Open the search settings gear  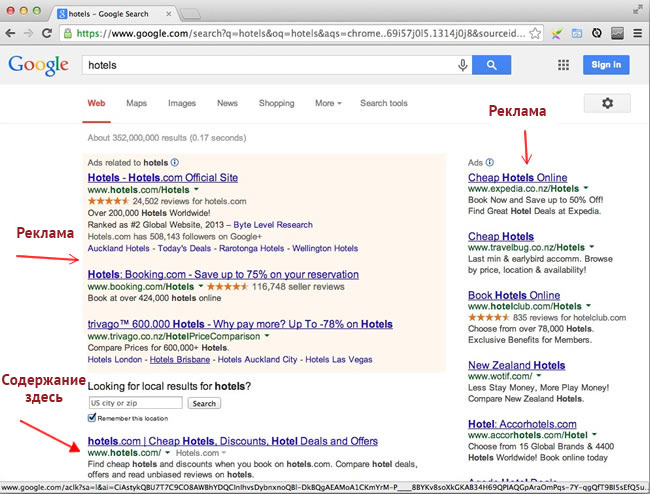[608, 103]
